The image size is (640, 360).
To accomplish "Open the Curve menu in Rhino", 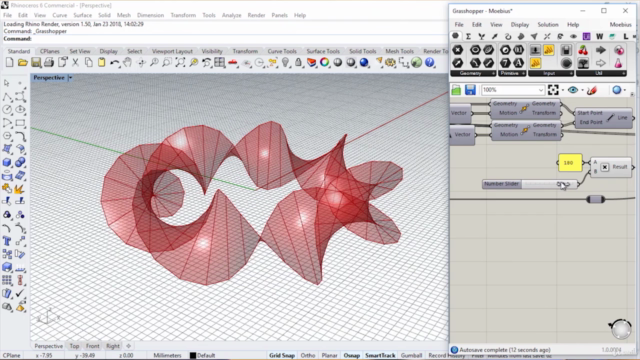I will point(60,15).
